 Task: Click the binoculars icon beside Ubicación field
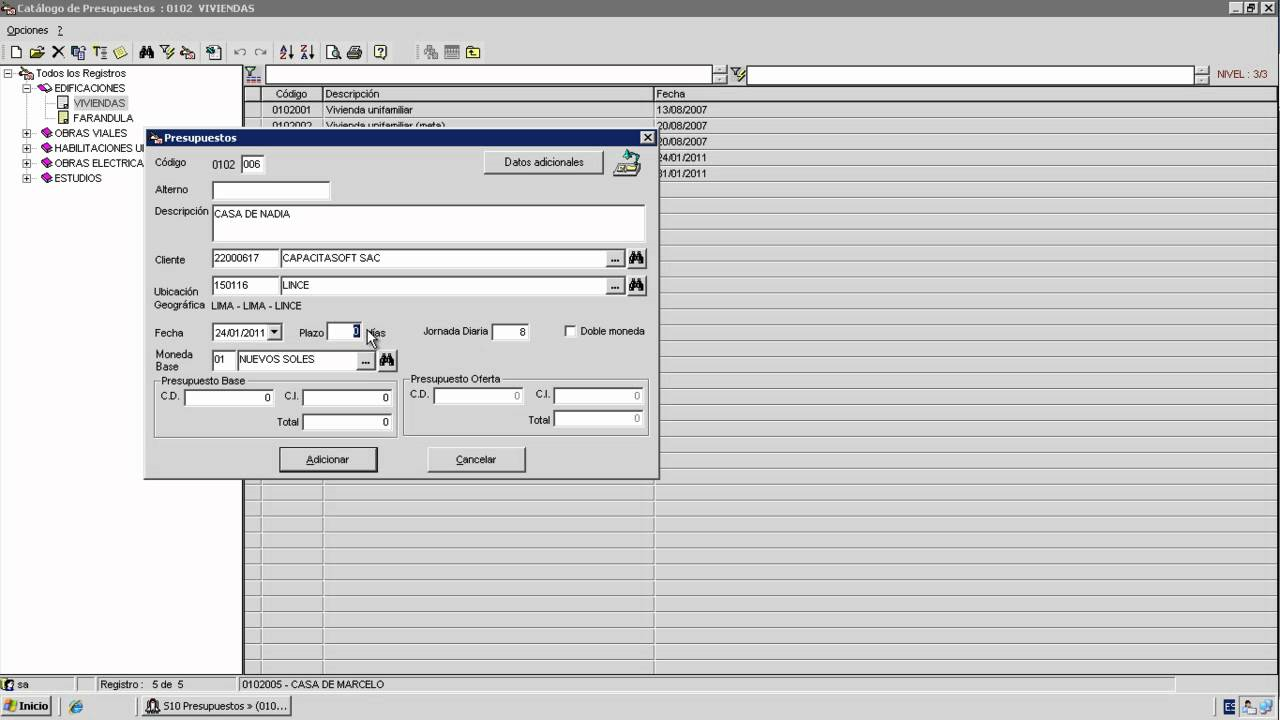click(x=636, y=286)
